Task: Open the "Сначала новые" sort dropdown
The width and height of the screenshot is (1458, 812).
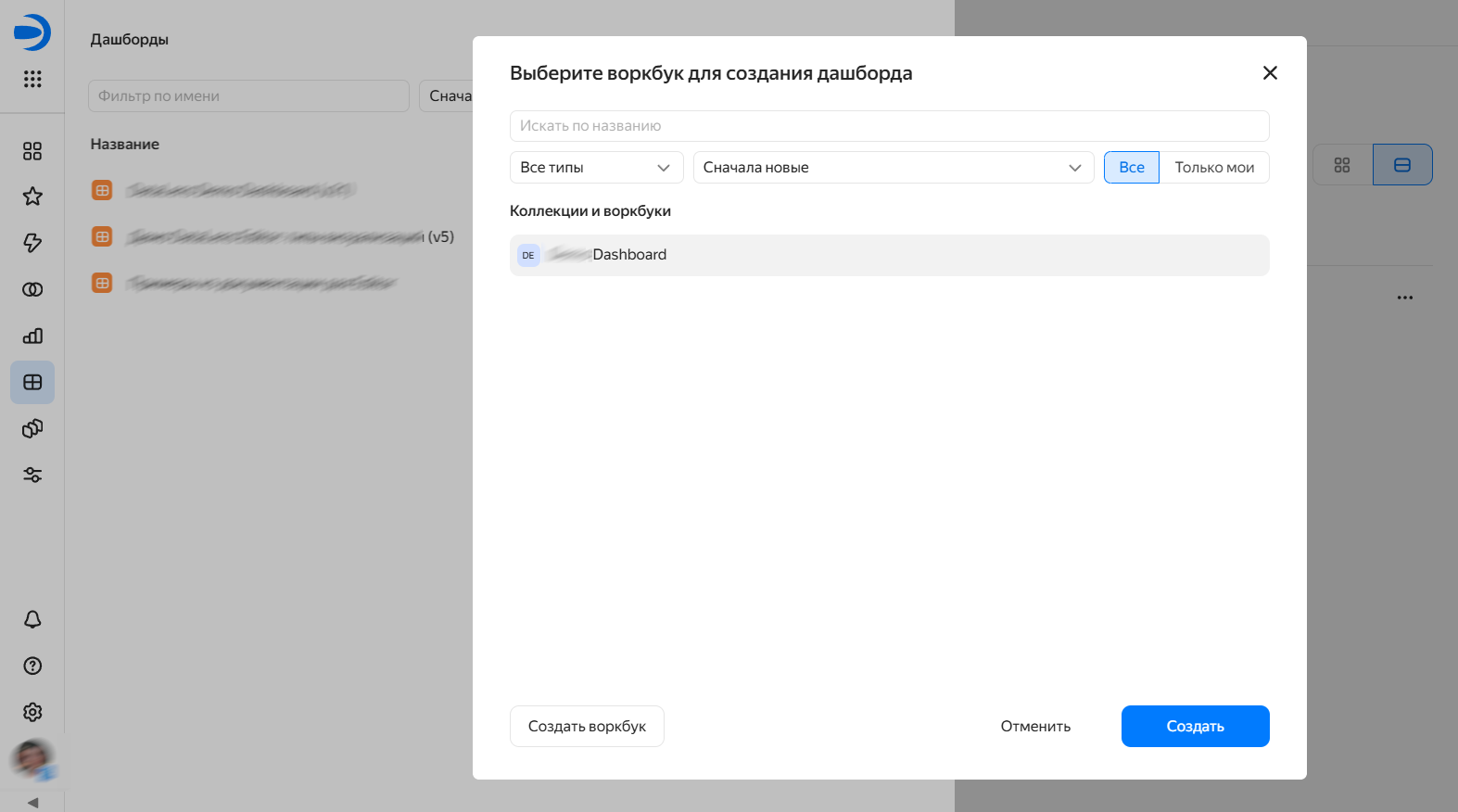Action: tap(893, 168)
